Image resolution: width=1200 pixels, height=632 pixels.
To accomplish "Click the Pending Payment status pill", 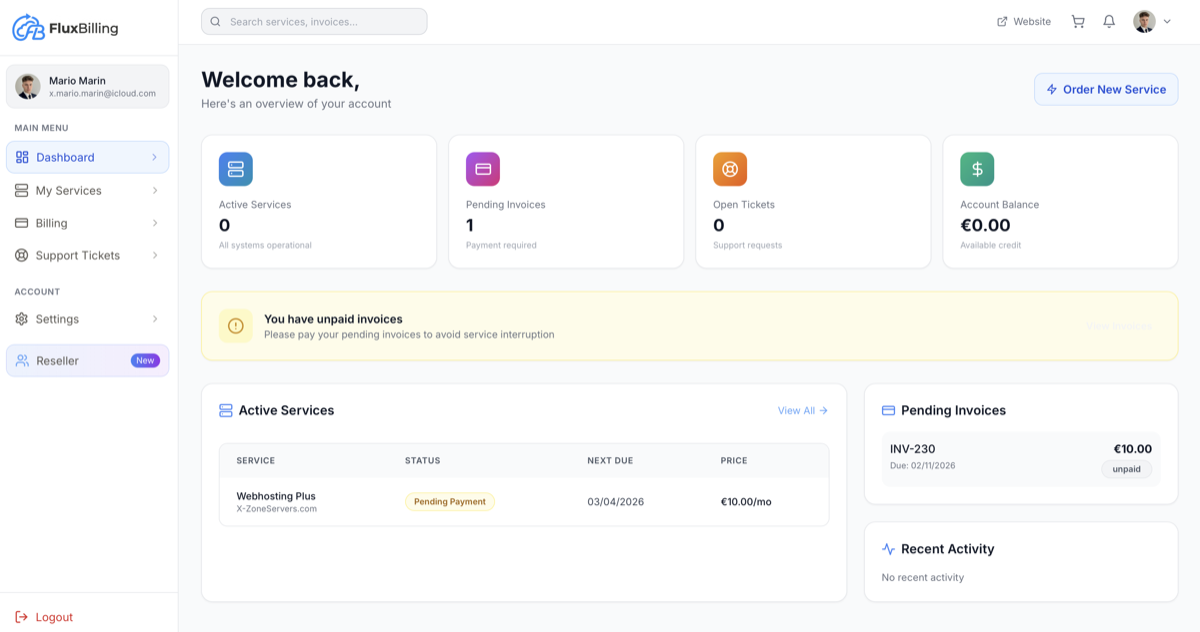I will pos(449,501).
